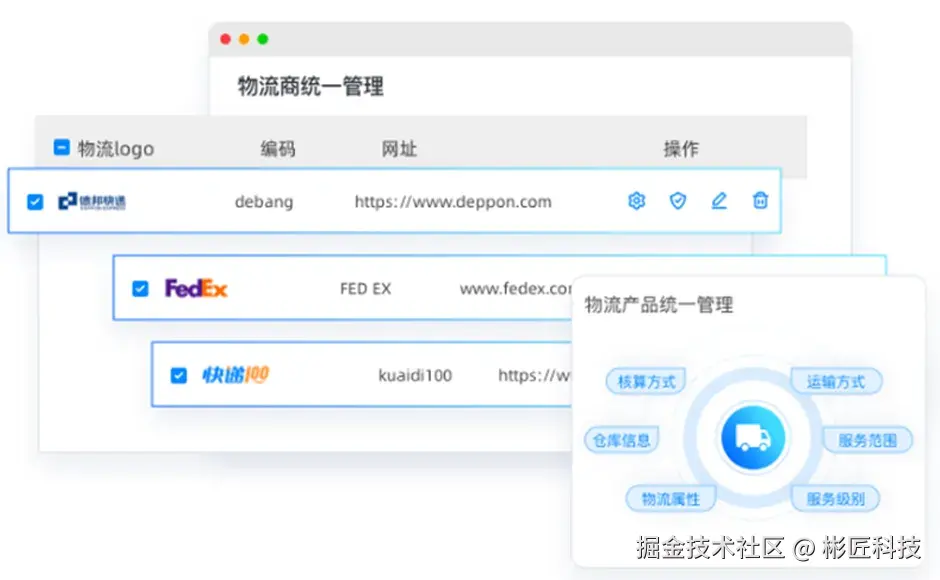Select the 服务级别 tag bubble
Image resolution: width=940 pixels, height=580 pixels.
[835, 498]
